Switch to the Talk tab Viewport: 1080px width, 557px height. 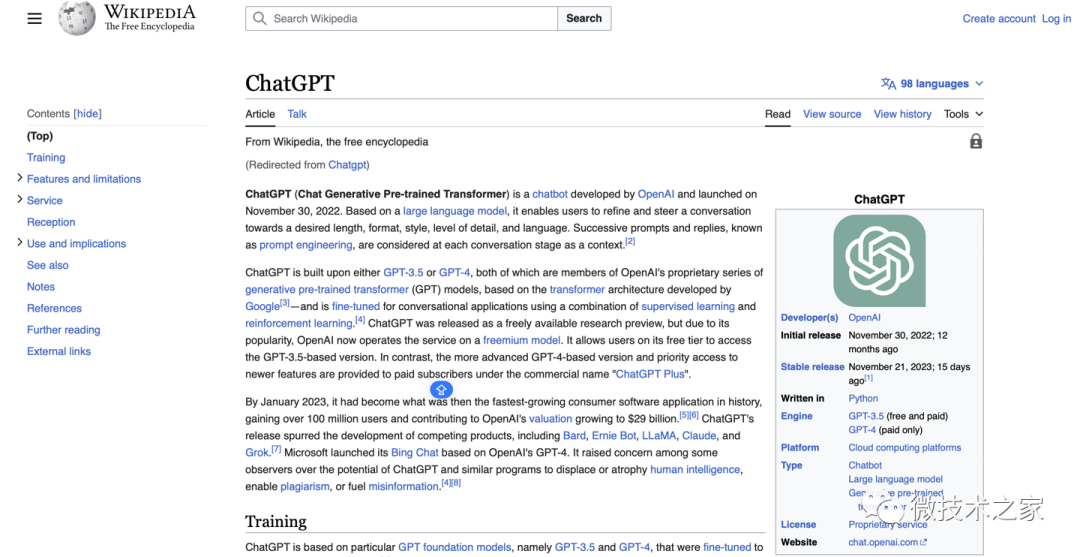tap(297, 114)
